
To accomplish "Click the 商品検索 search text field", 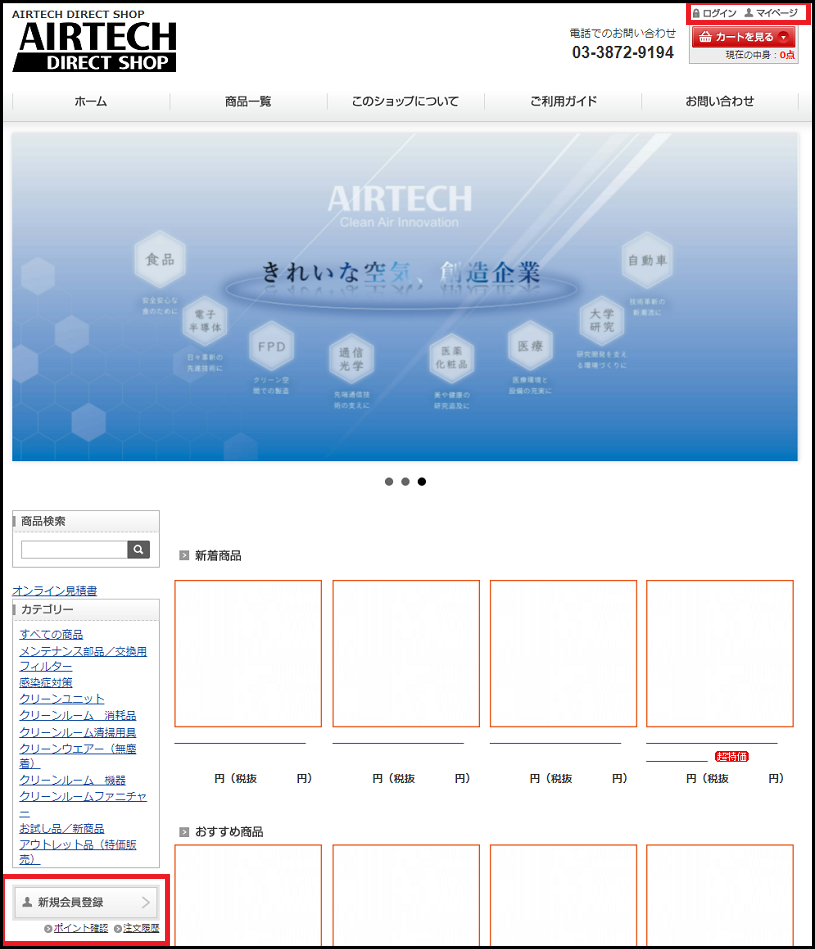I will [74, 550].
